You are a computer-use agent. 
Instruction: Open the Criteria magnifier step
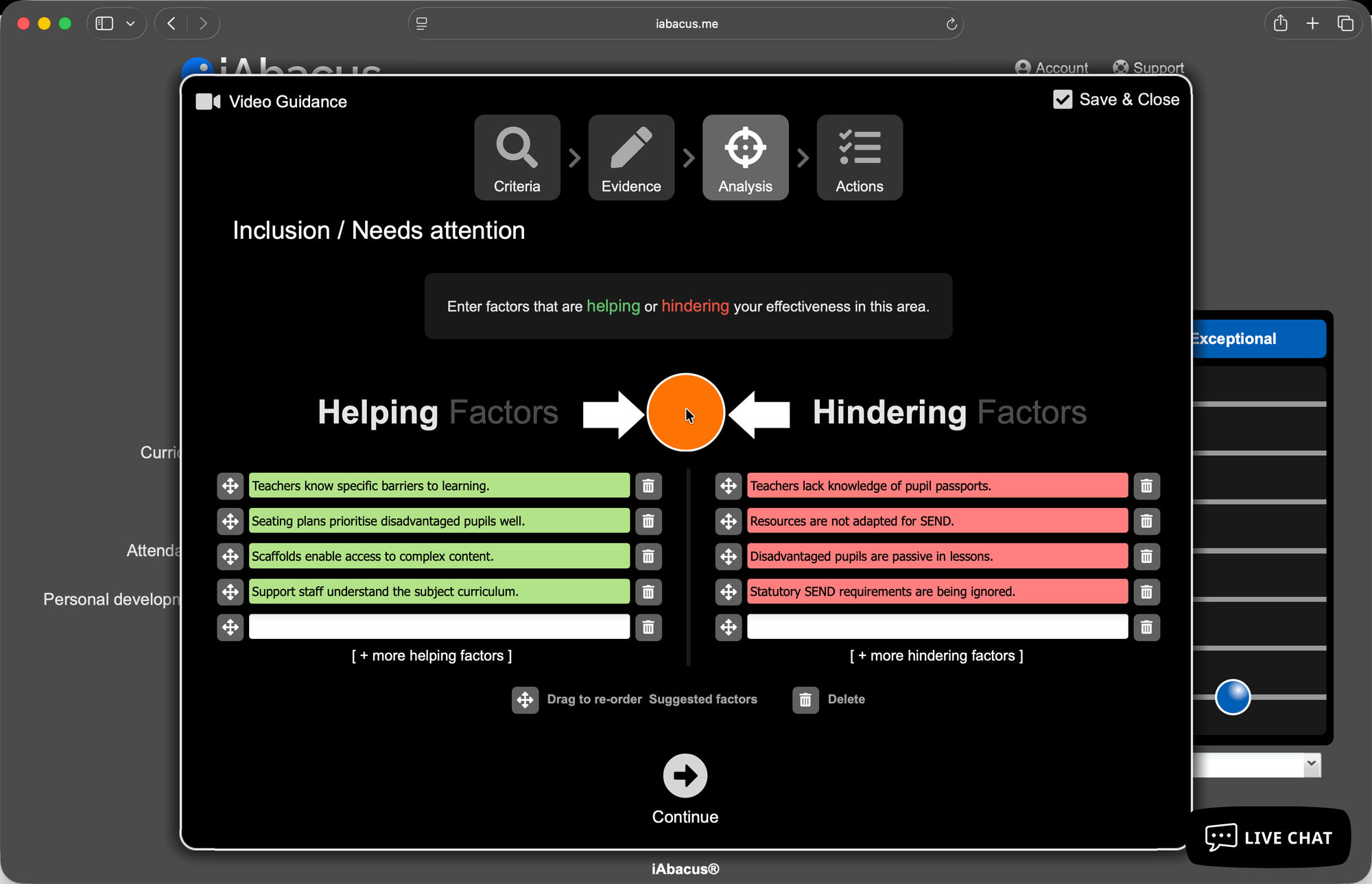click(517, 157)
